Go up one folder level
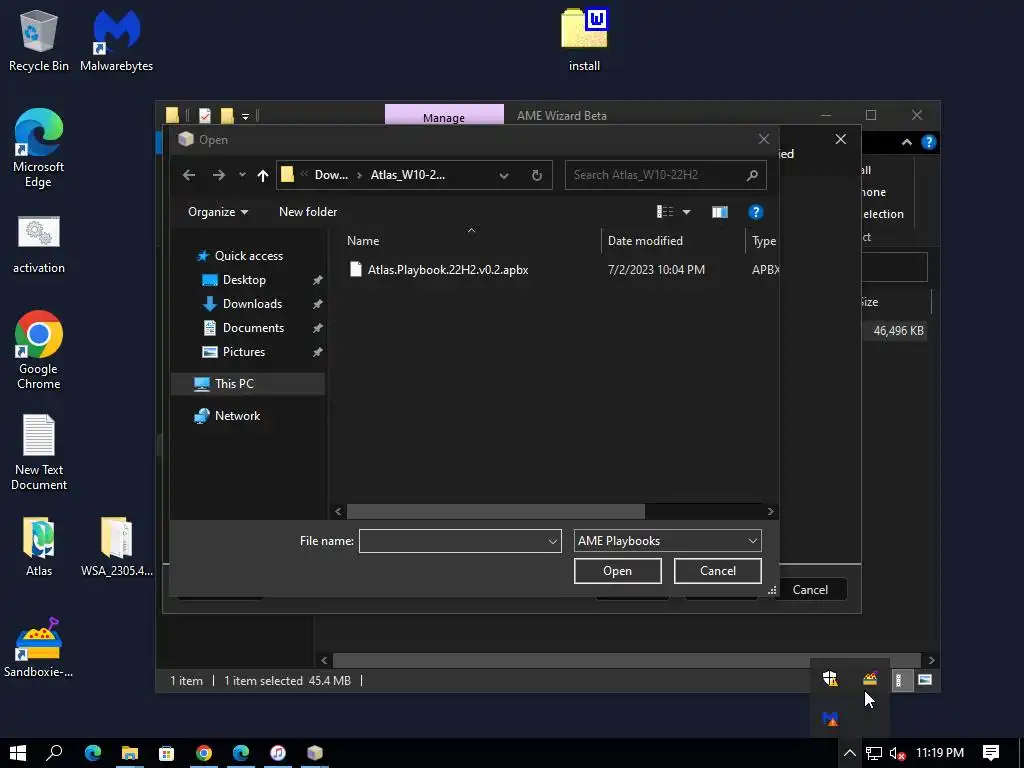Screen dimensions: 1024x768 [263, 175]
